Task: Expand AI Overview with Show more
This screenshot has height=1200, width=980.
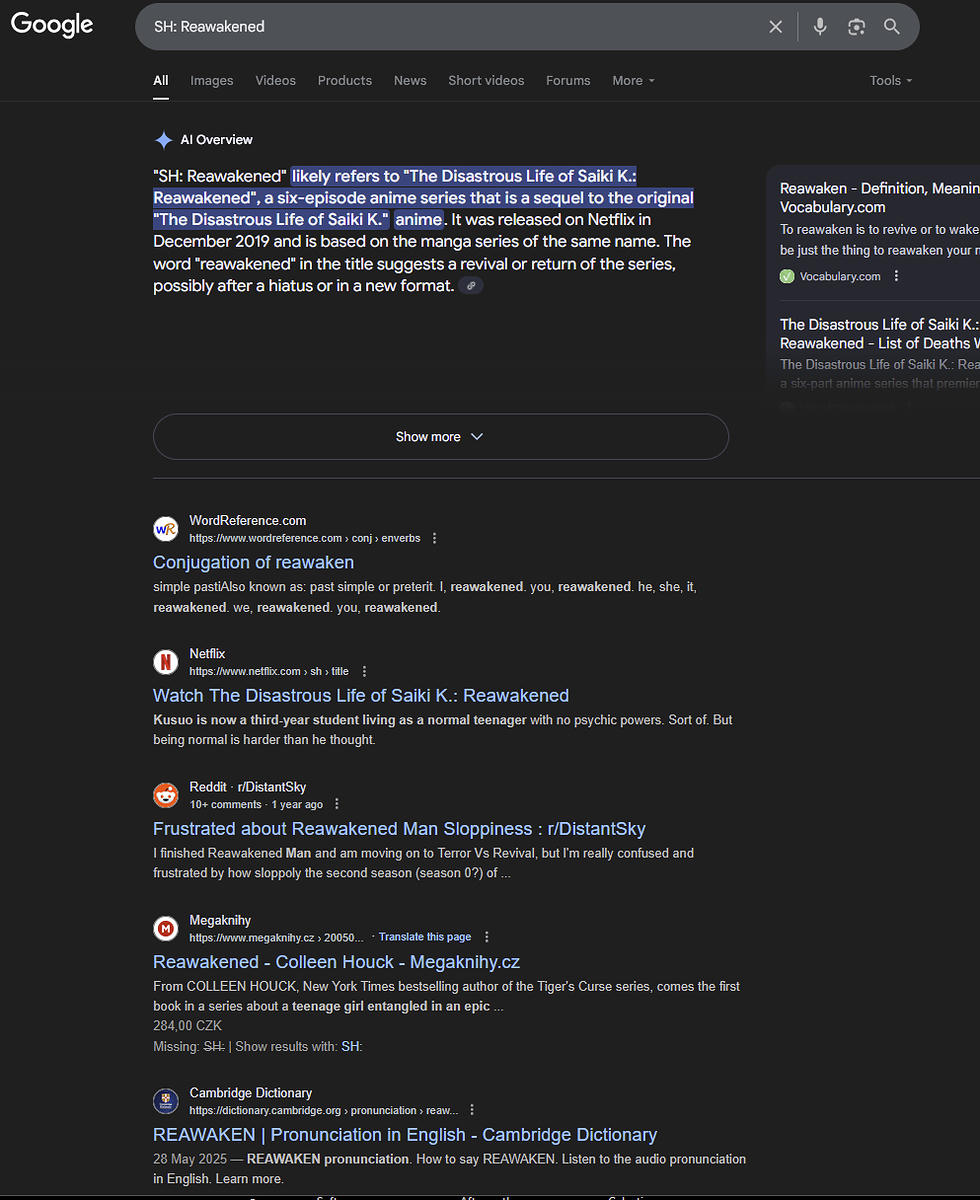Action: click(441, 437)
